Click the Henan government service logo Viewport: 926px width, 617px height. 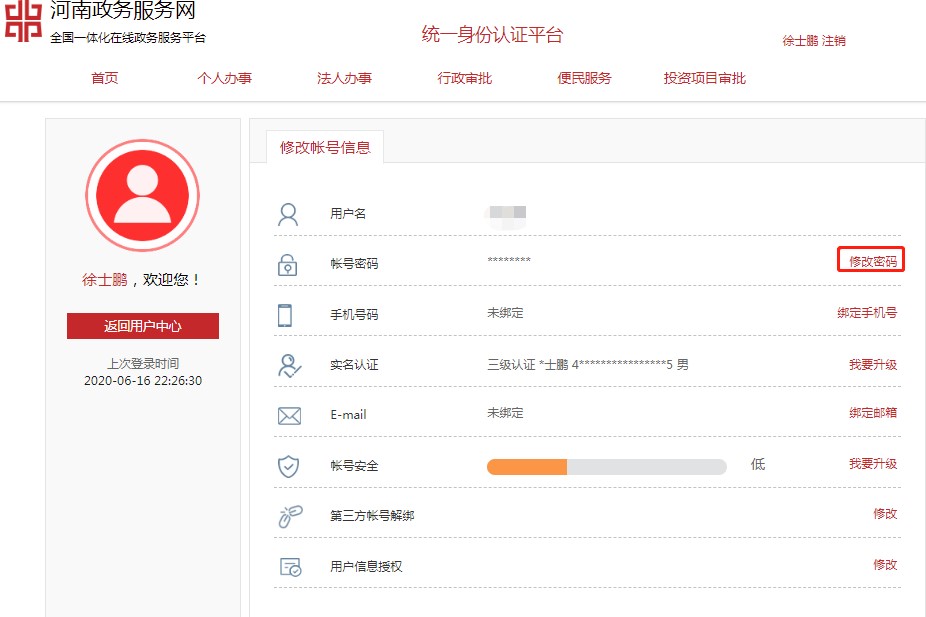point(23,24)
